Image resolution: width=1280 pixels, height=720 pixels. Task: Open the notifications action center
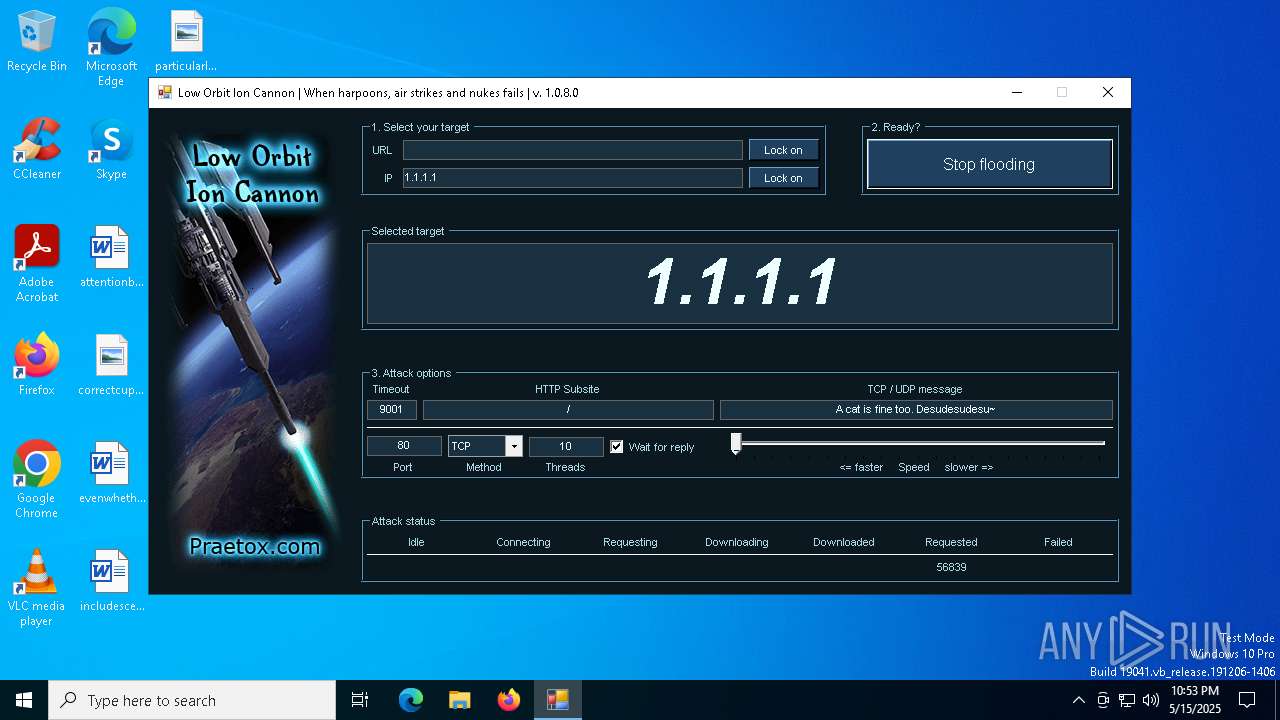[x=1247, y=700]
